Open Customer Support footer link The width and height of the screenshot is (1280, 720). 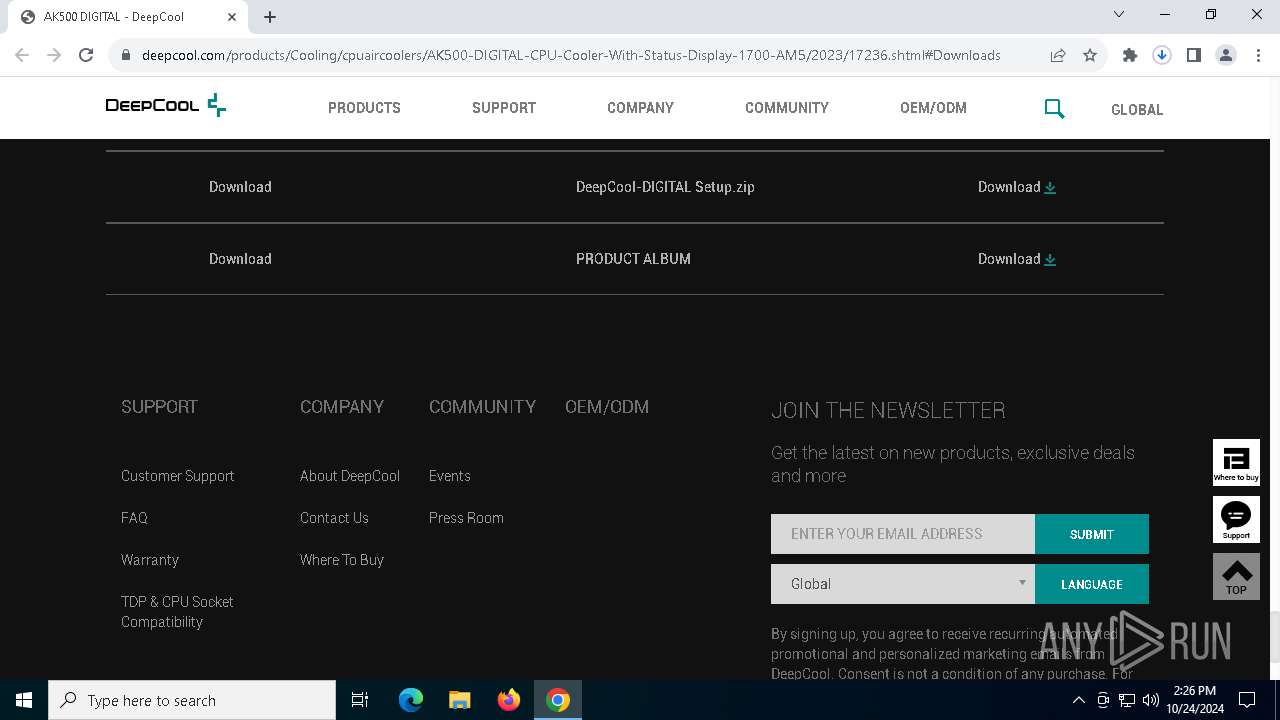pos(178,476)
